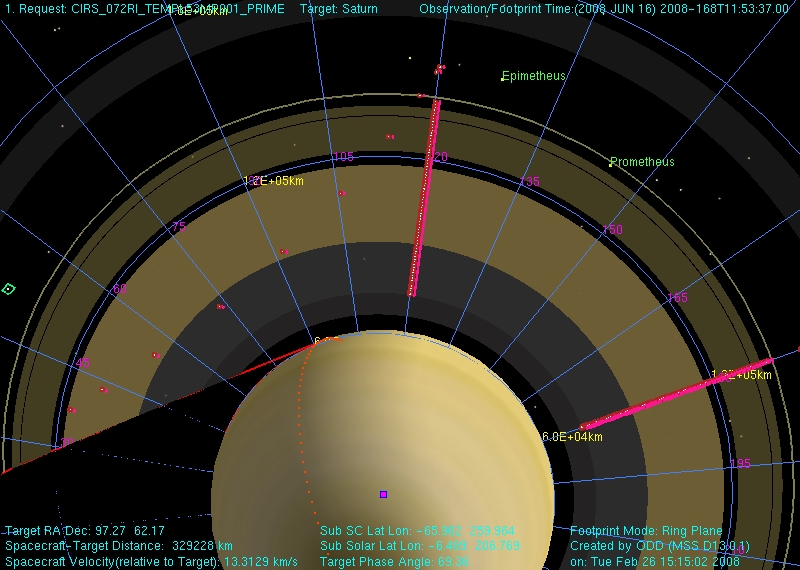This screenshot has height=570, width=800.
Task: Click the 195 longitude label
Action: click(x=739, y=463)
